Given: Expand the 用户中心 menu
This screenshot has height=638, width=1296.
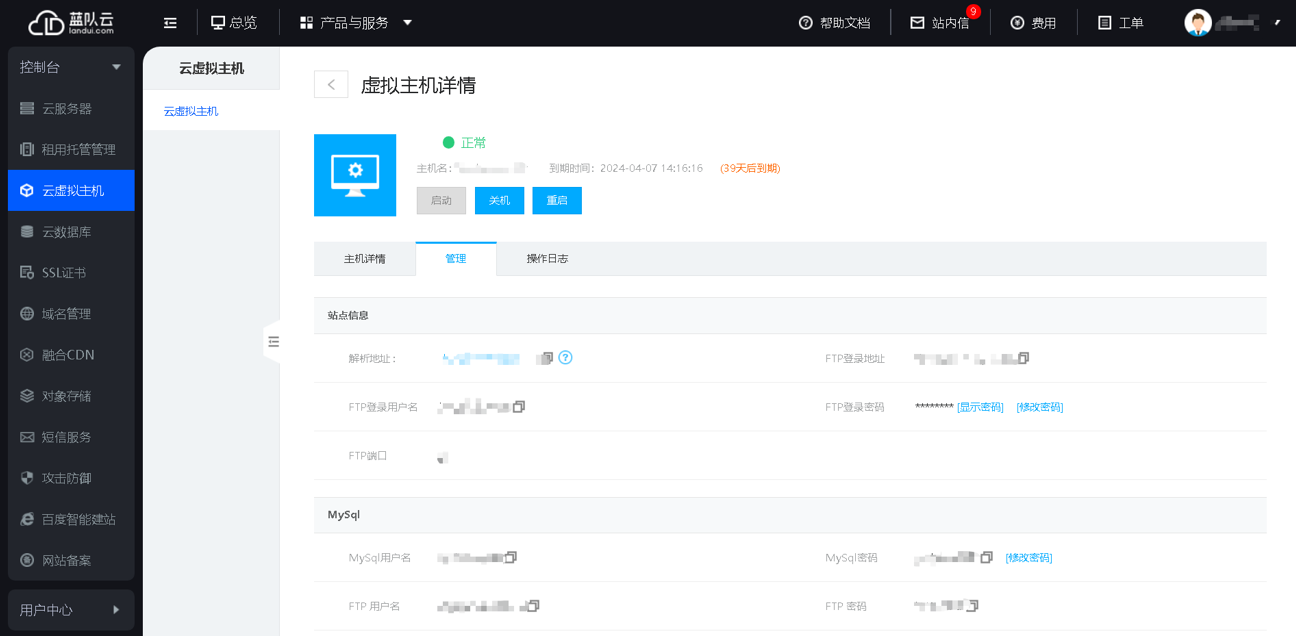Looking at the screenshot, I should point(116,609).
